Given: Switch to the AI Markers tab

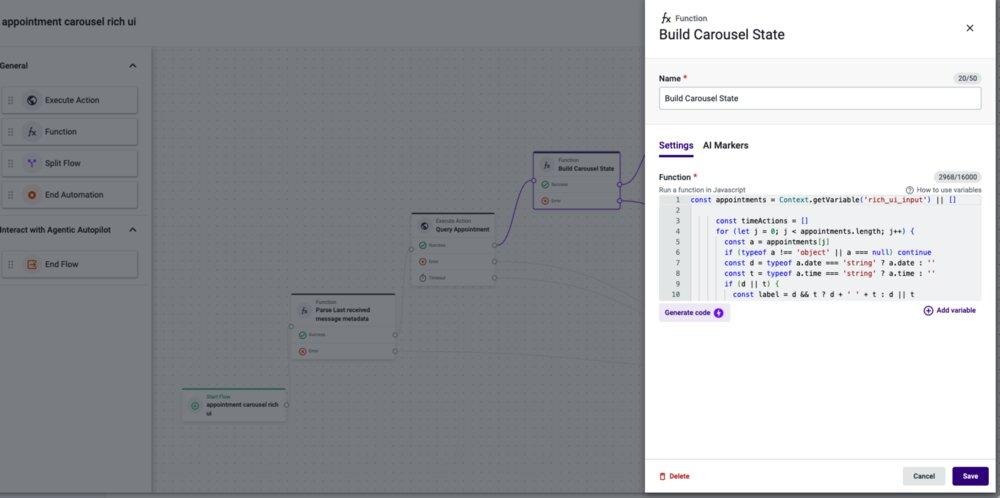Looking at the screenshot, I should (x=725, y=145).
